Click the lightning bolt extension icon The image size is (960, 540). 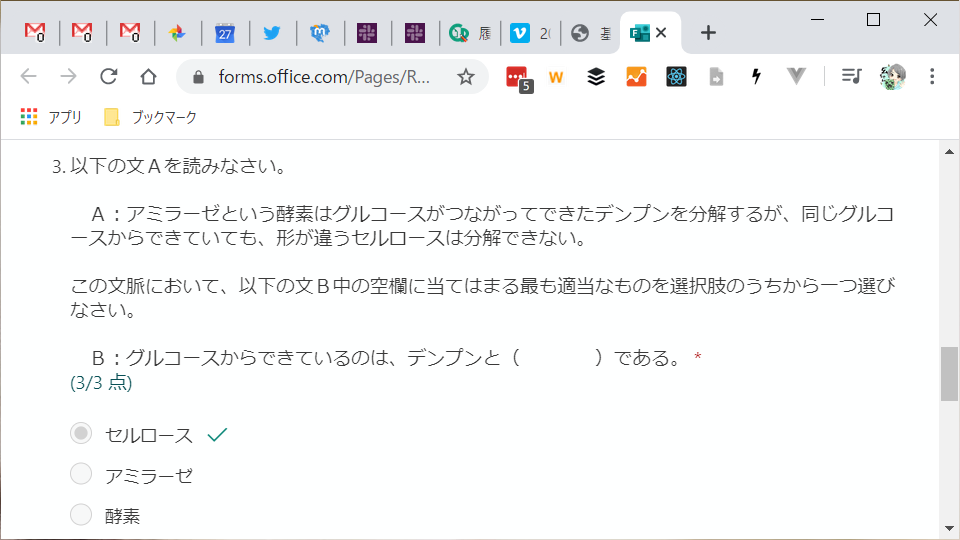point(756,77)
